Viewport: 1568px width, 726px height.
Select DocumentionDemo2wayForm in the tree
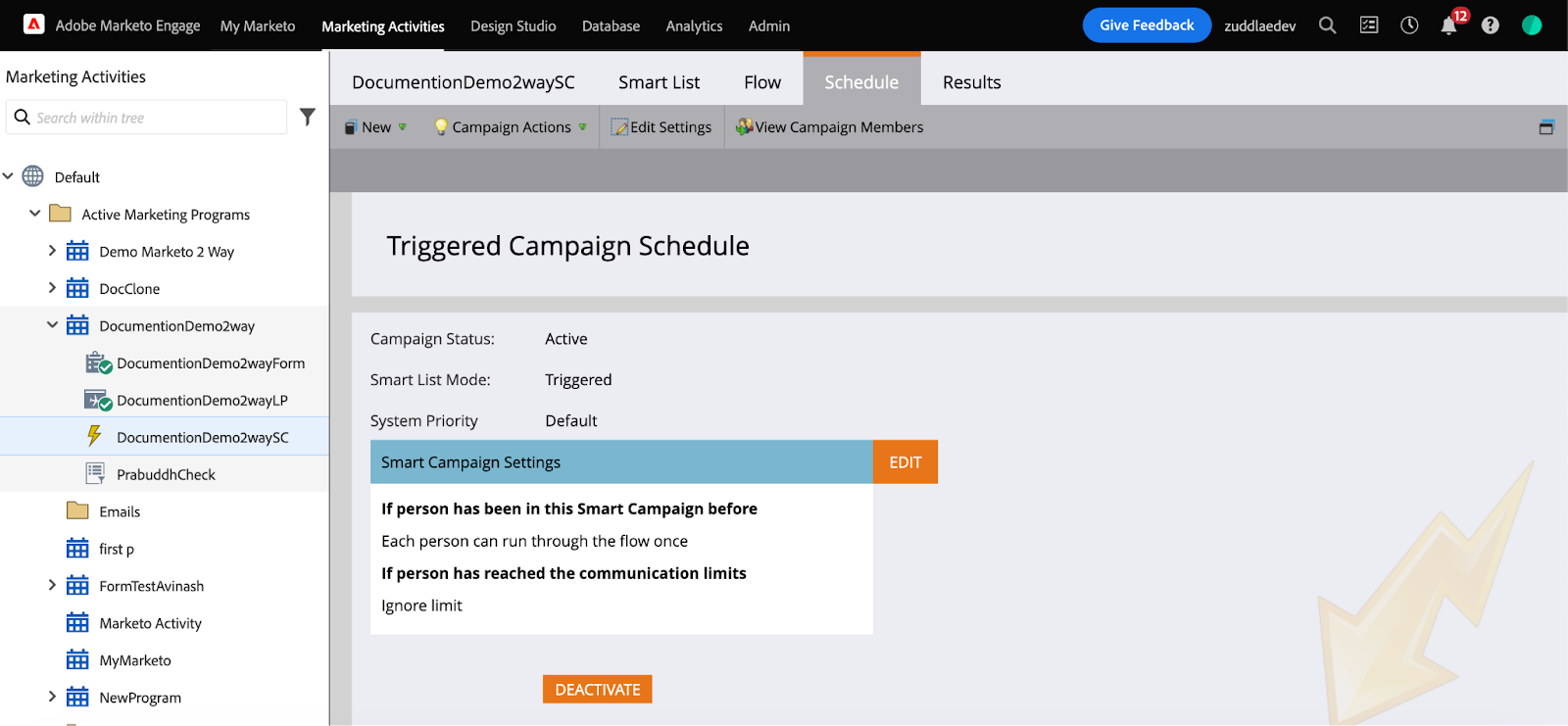(211, 363)
